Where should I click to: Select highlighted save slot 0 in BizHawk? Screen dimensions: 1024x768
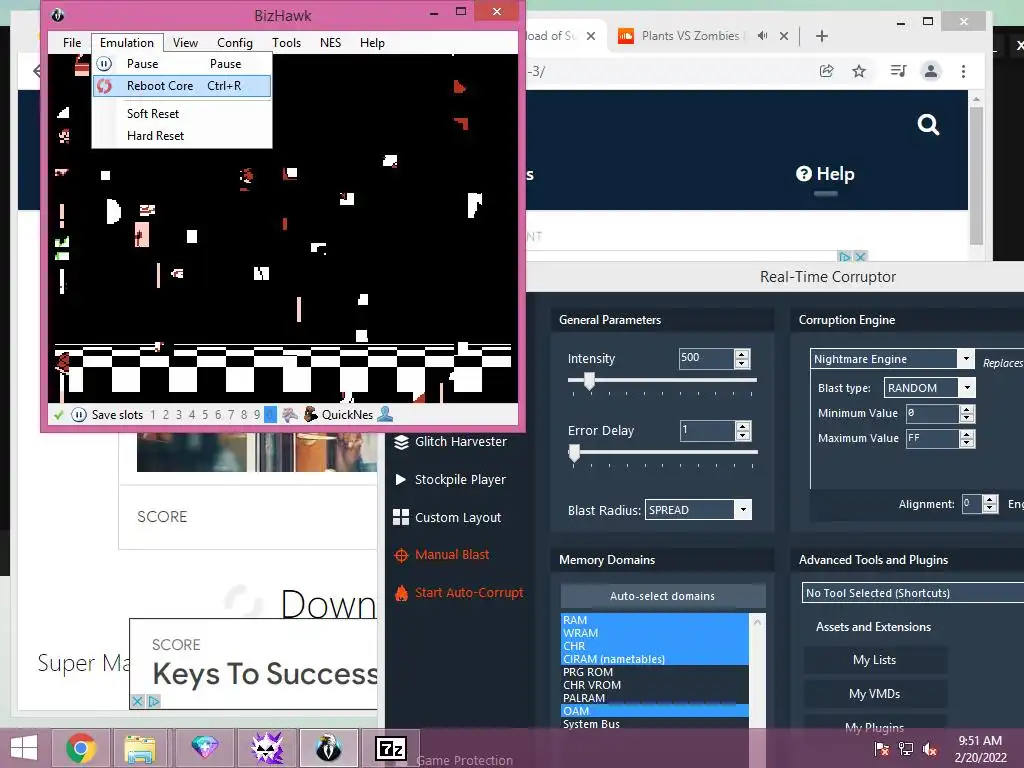point(270,415)
